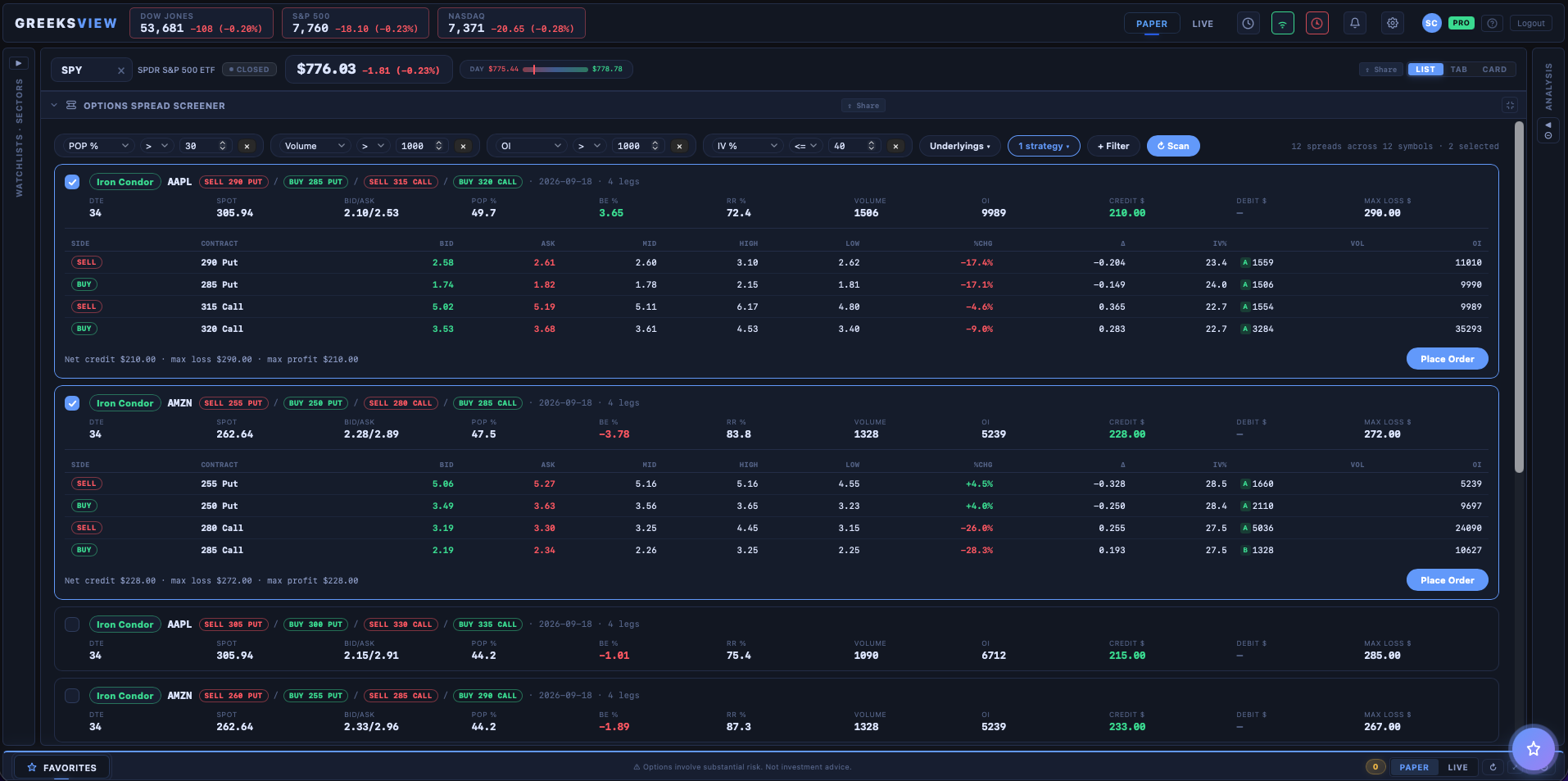Switch bottom bar to LIVE trading

tap(1457, 768)
